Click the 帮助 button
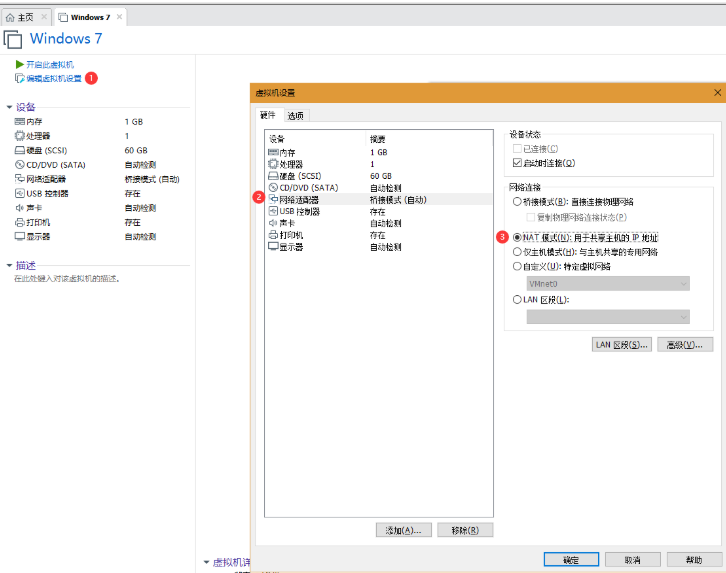 [694, 560]
